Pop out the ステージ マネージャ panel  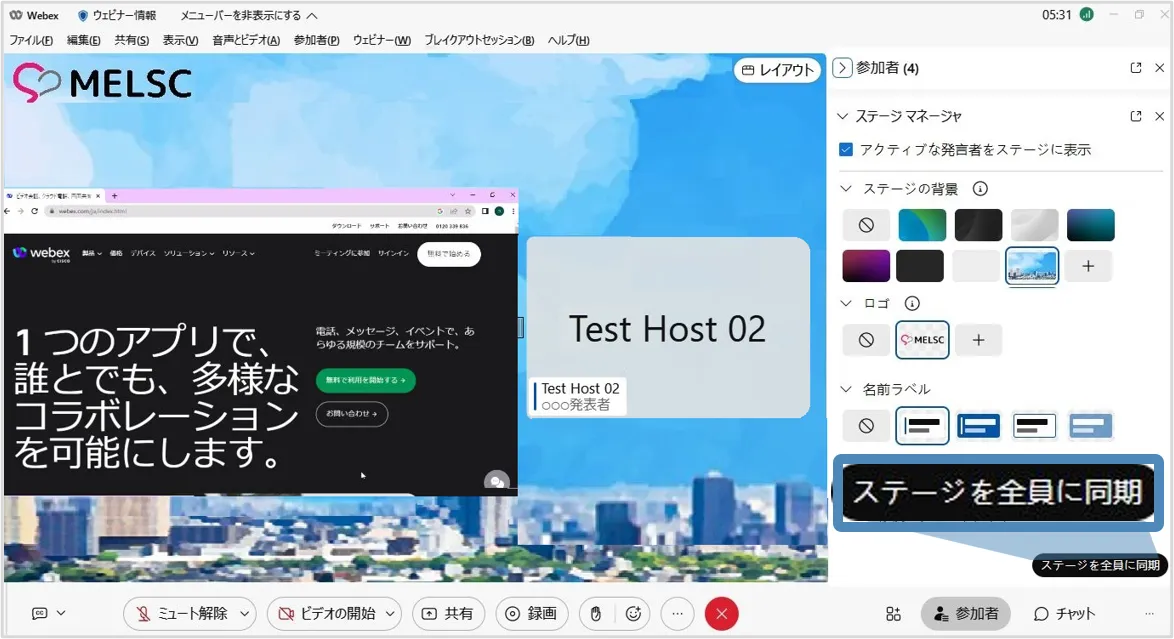point(1135,116)
